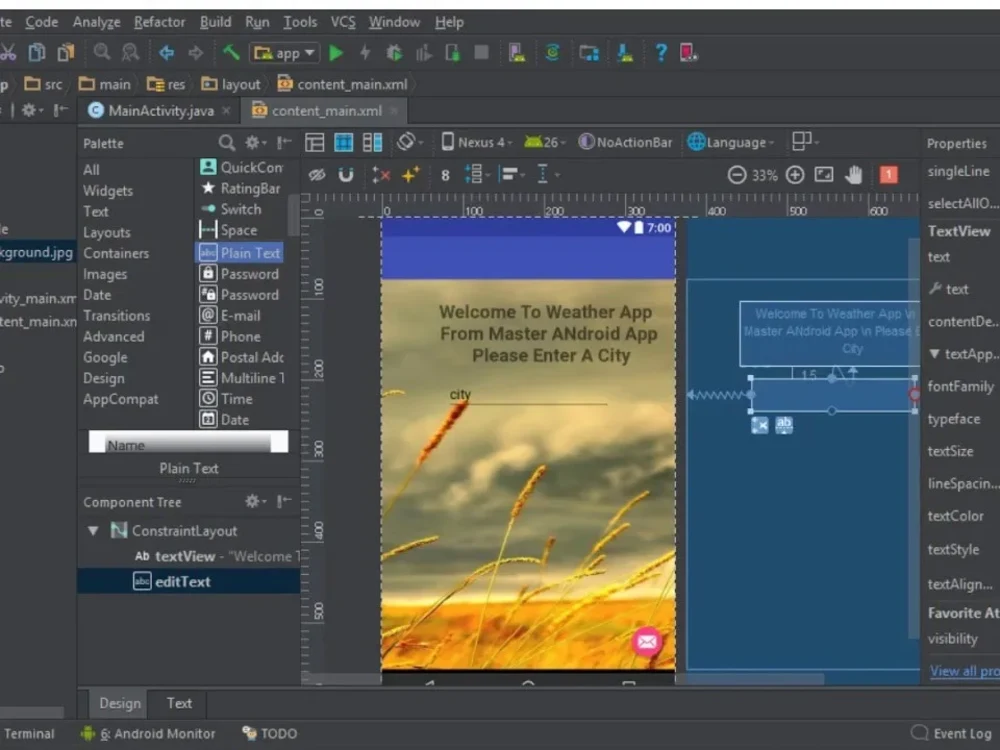Image resolution: width=1000 pixels, height=750 pixels.
Task: Open the Refactor menu
Action: tap(159, 21)
